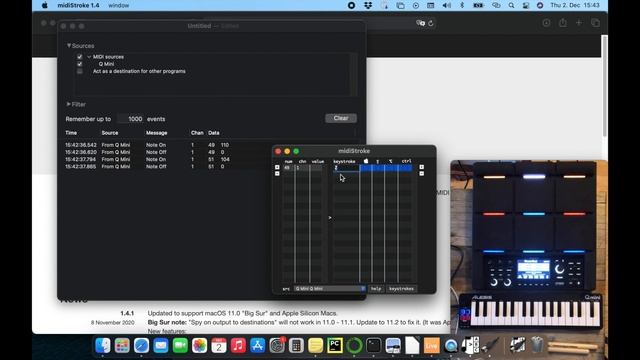This screenshot has height=360, width=640.
Task: Toggle command modifier cell in first row
Action: pyautogui.click(x=366, y=168)
